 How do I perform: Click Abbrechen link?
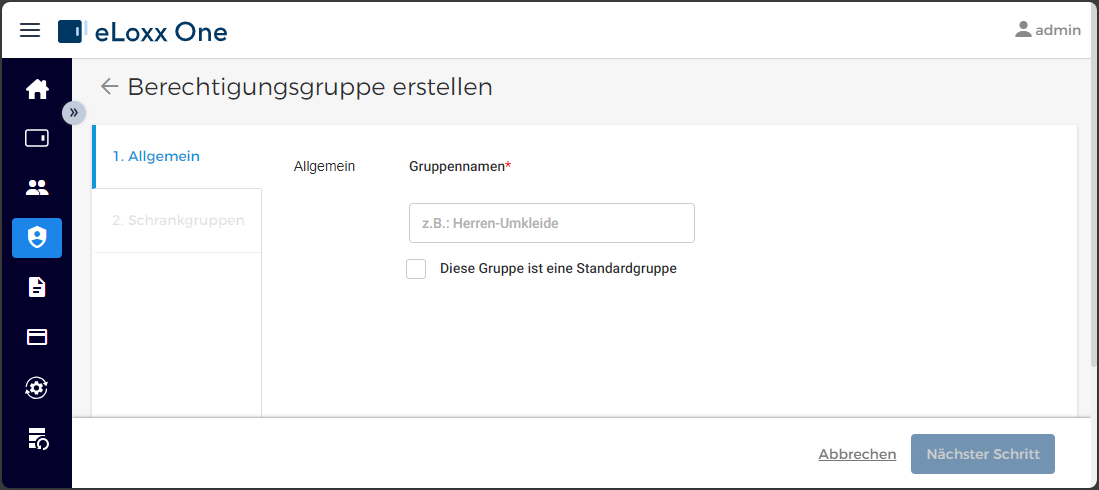coord(857,454)
